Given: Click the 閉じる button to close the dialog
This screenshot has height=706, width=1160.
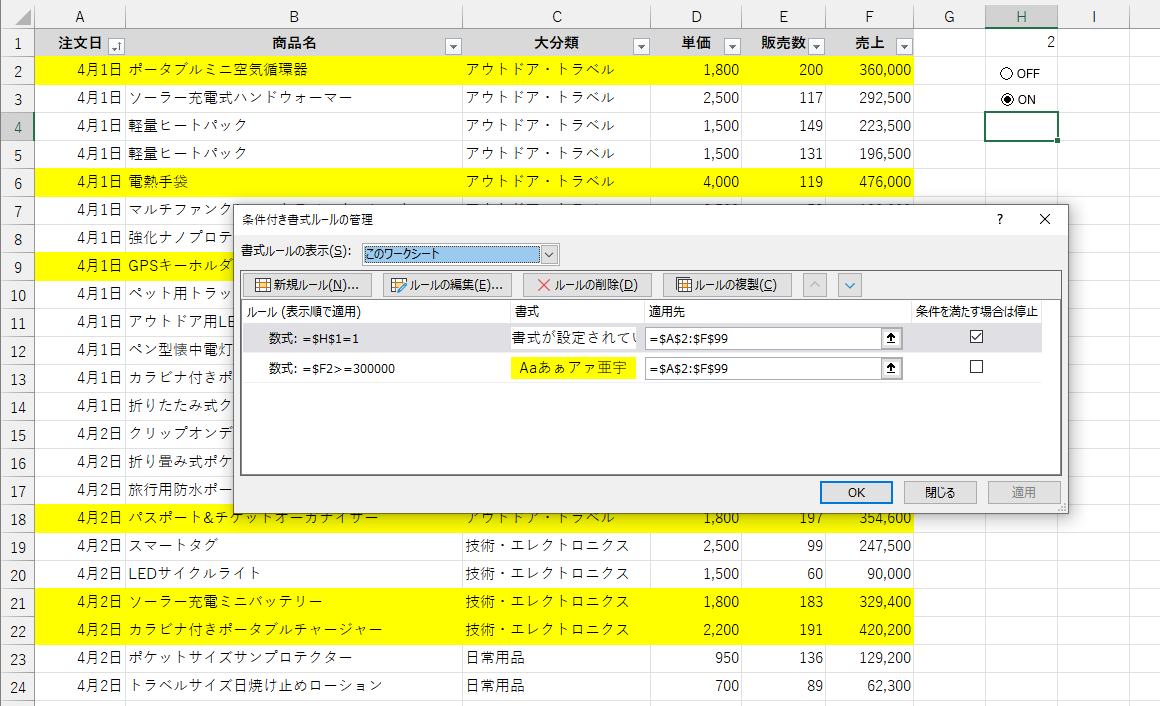Looking at the screenshot, I should click(941, 491).
